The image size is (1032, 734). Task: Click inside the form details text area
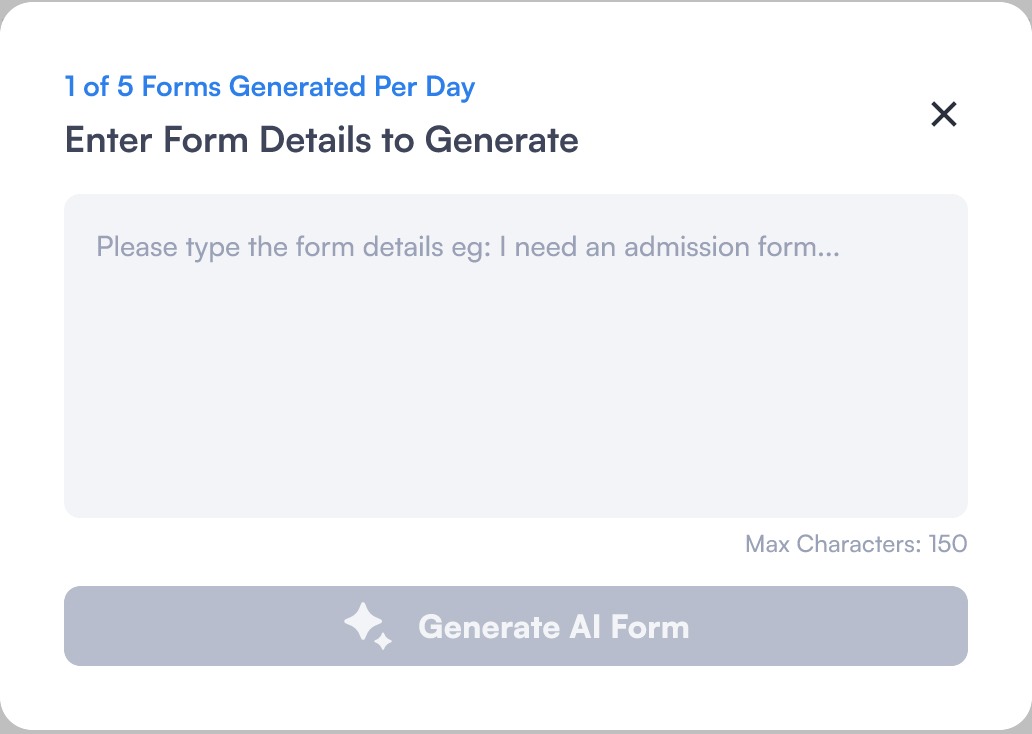[x=516, y=355]
